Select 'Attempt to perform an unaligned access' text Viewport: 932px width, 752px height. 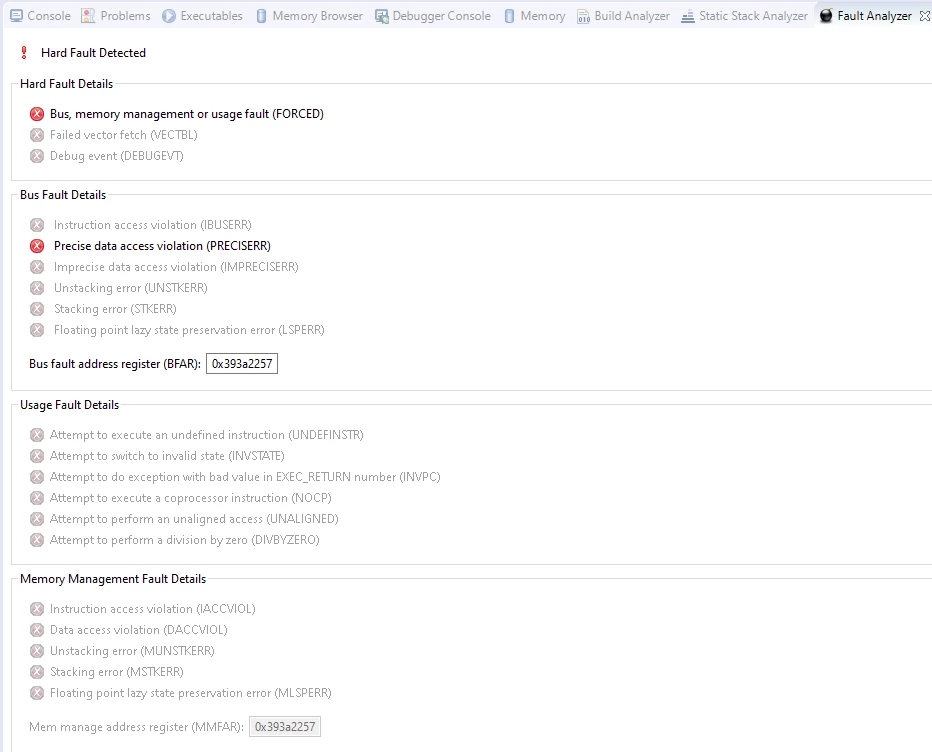[156, 519]
